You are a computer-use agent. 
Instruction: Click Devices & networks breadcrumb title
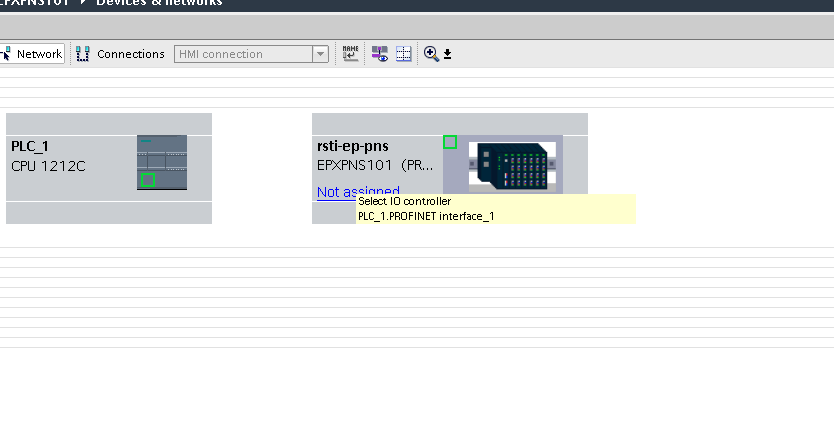(x=159, y=3)
